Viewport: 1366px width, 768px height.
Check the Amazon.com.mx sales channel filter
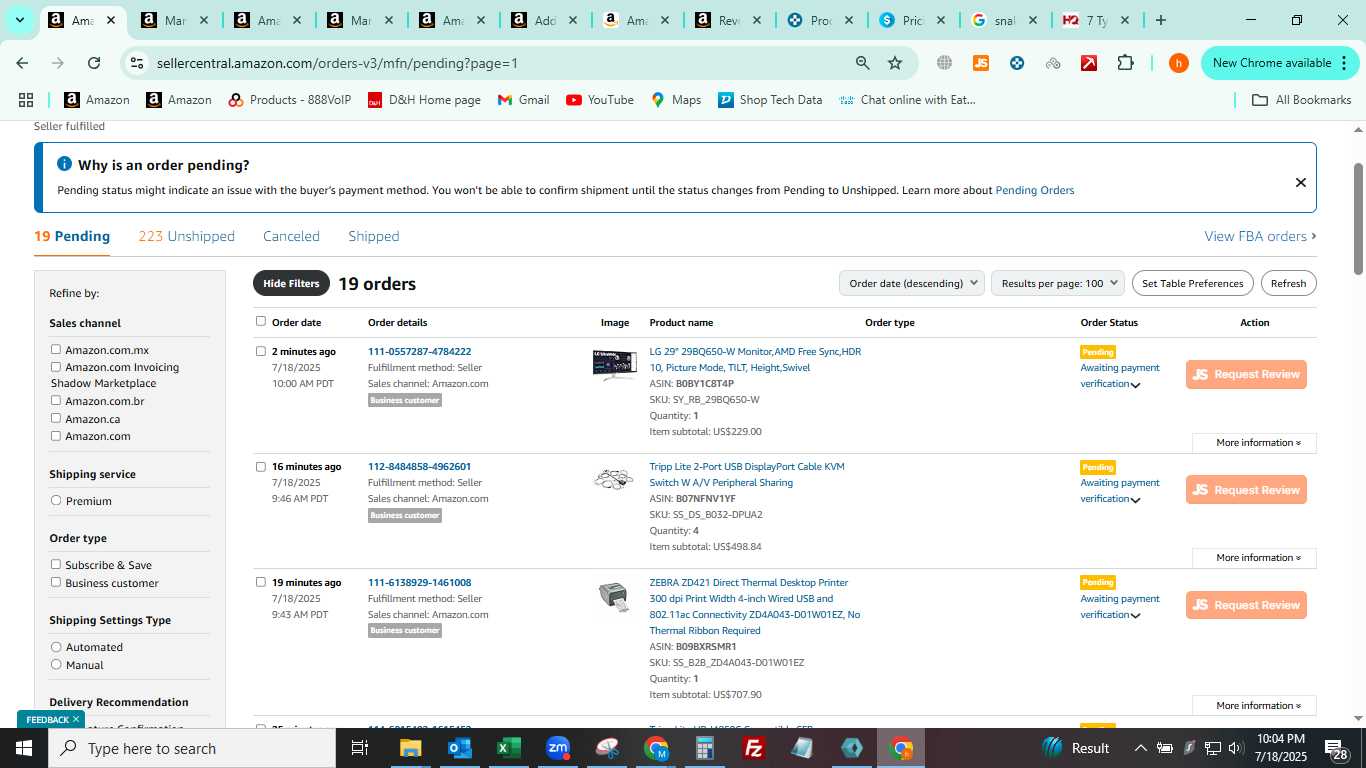tap(56, 350)
